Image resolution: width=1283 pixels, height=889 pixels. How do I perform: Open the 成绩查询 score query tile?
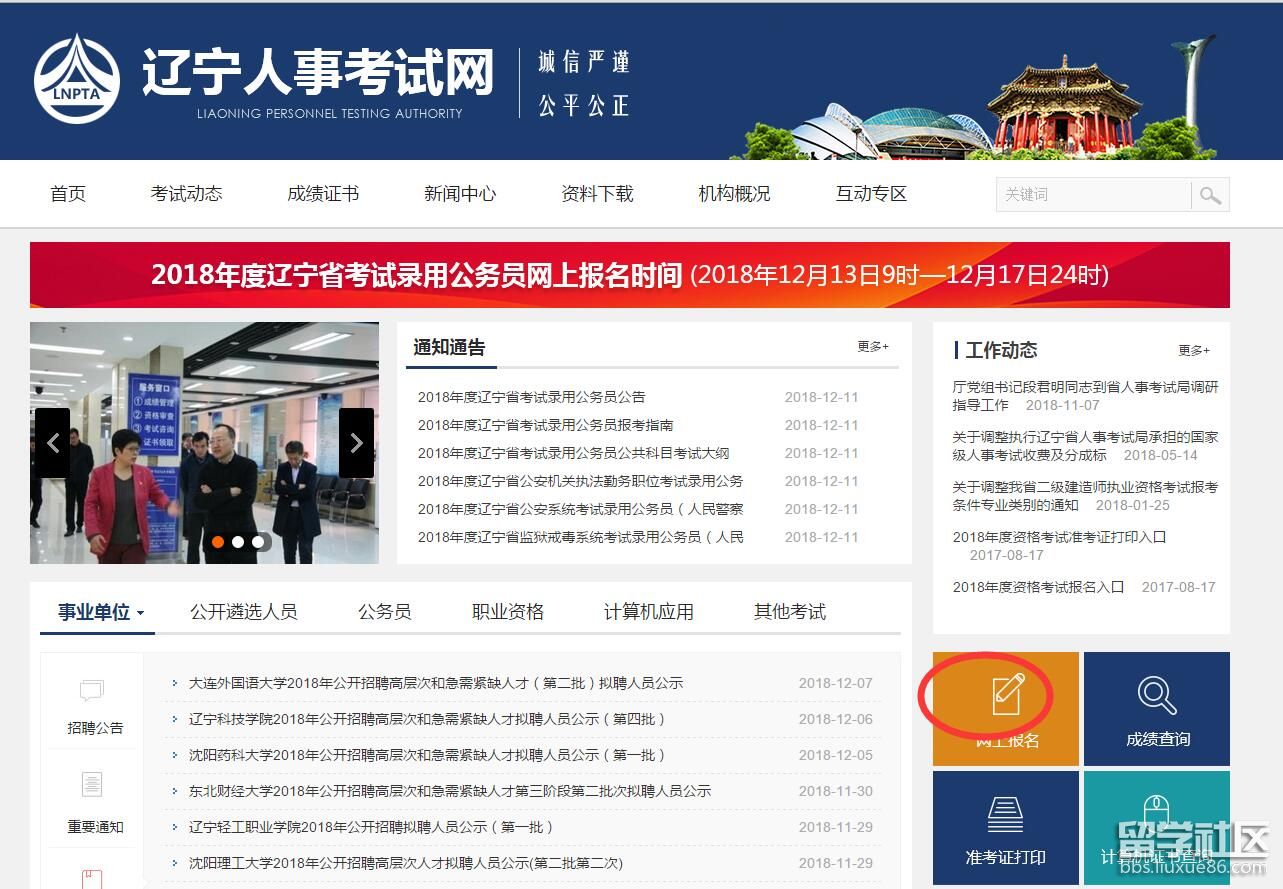[1157, 708]
